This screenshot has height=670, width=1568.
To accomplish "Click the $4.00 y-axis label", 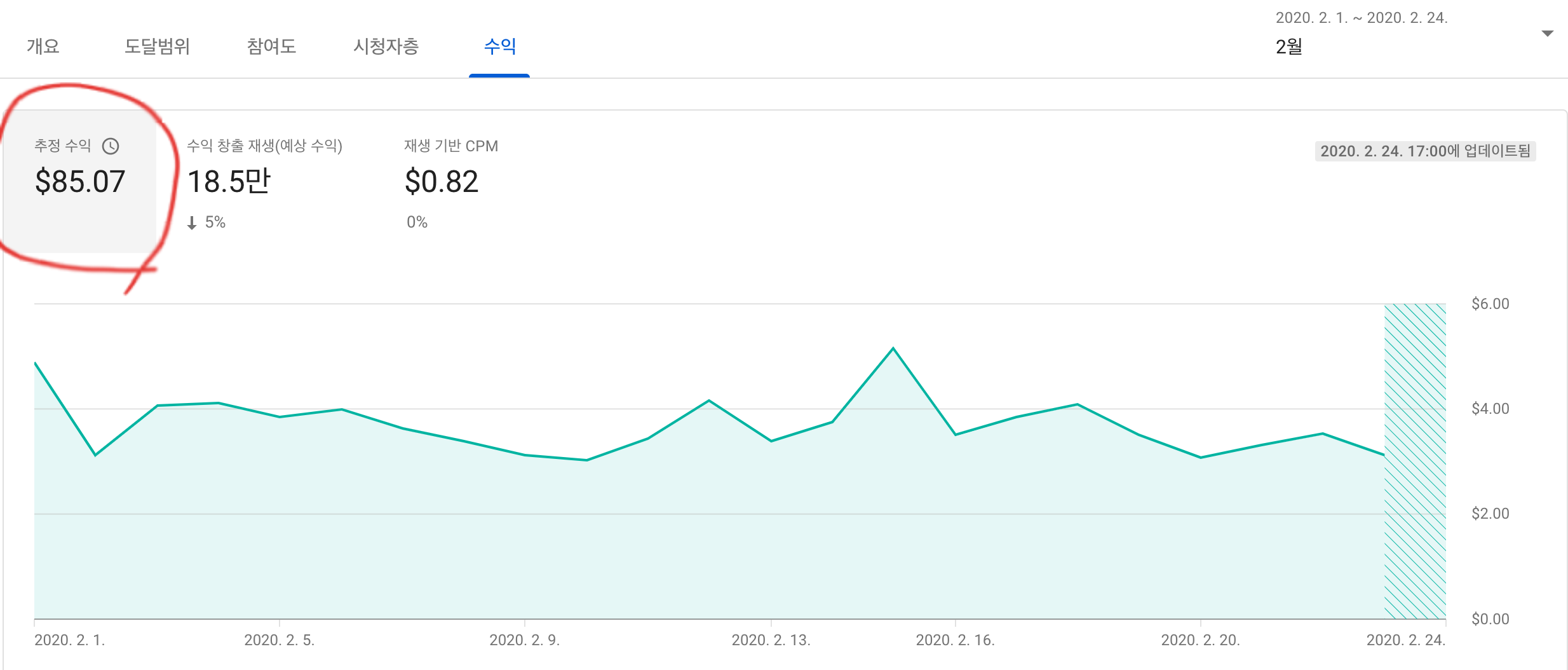I will (x=1490, y=409).
